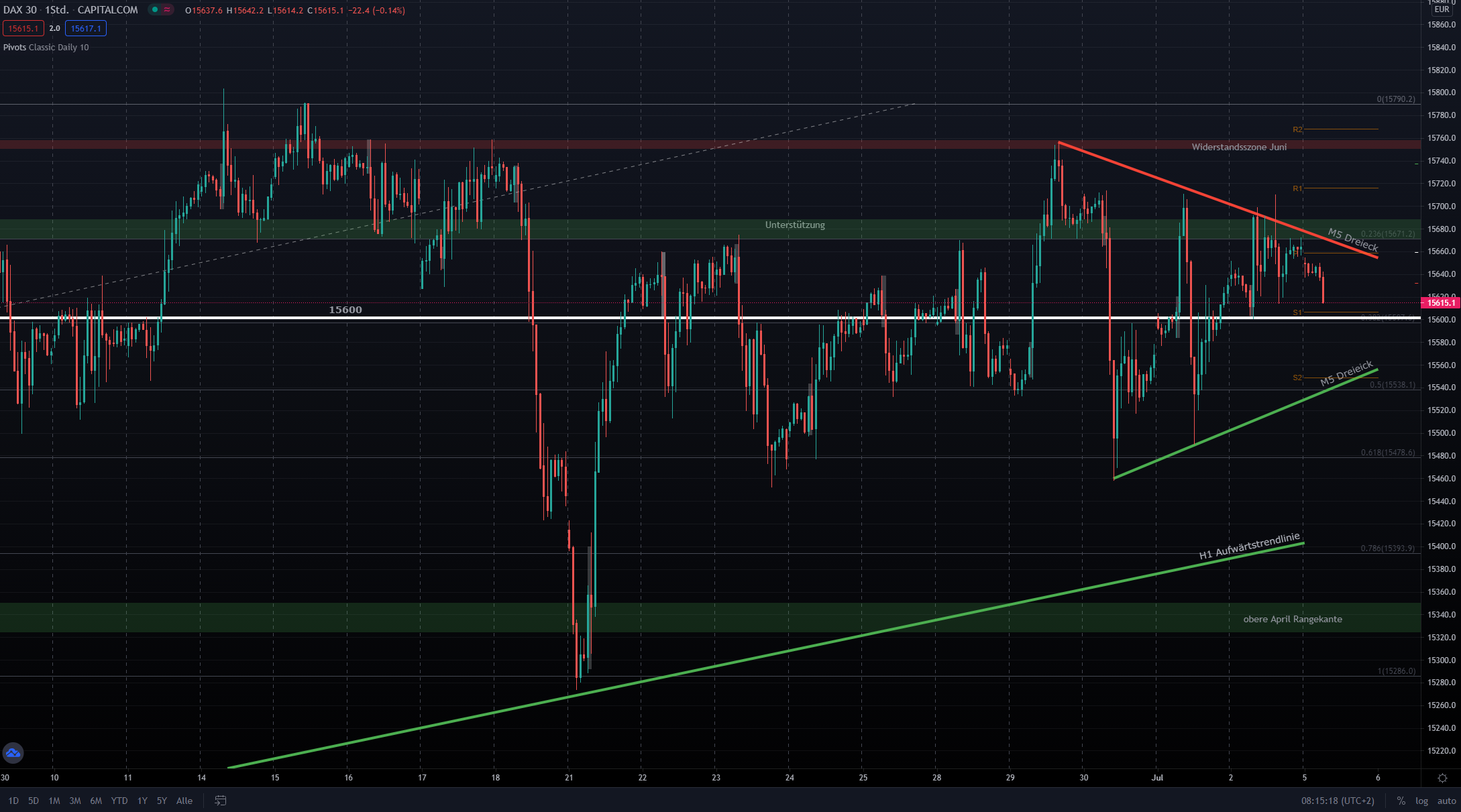The height and width of the screenshot is (812, 1461).
Task: Open the EUR currency dropdown
Action: 1442,9
